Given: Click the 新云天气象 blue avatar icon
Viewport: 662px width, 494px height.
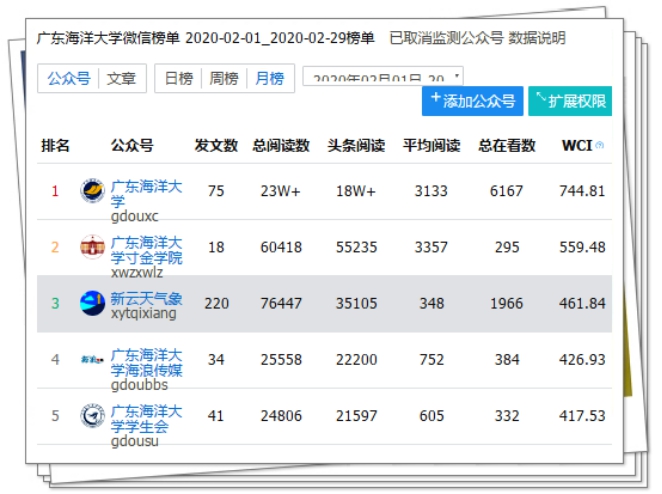Looking at the screenshot, I should coord(92,303).
